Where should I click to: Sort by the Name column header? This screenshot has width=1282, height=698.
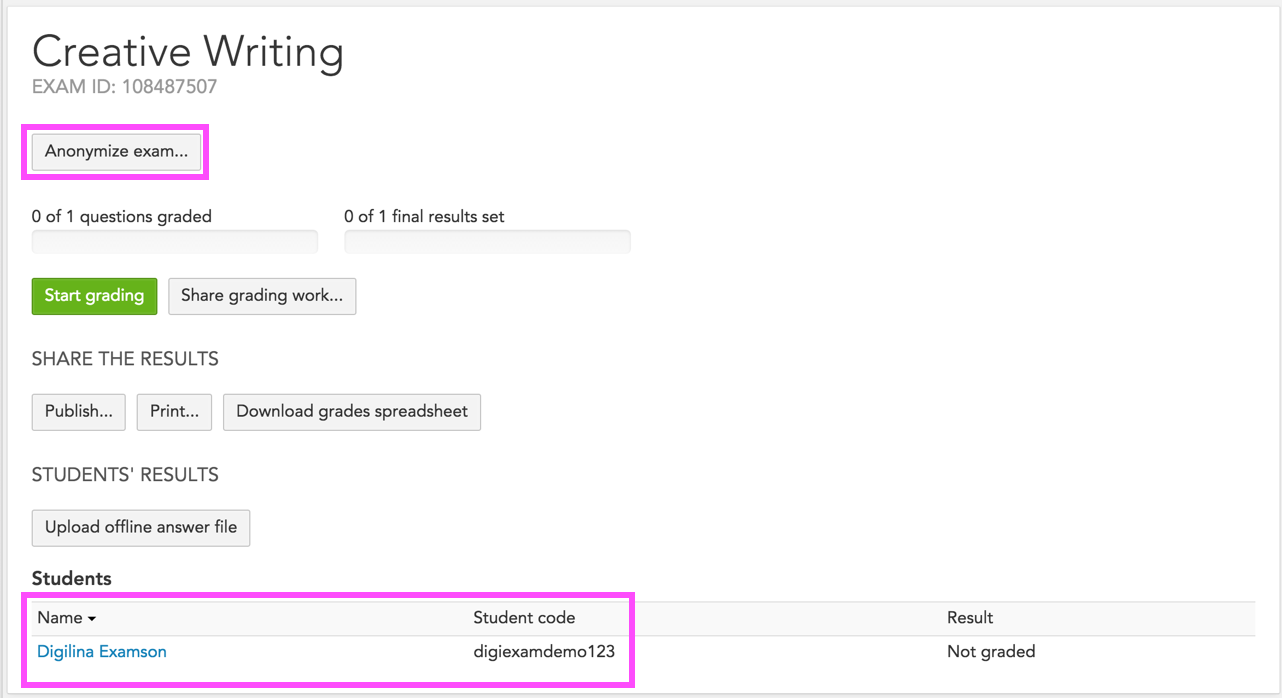(x=59, y=619)
